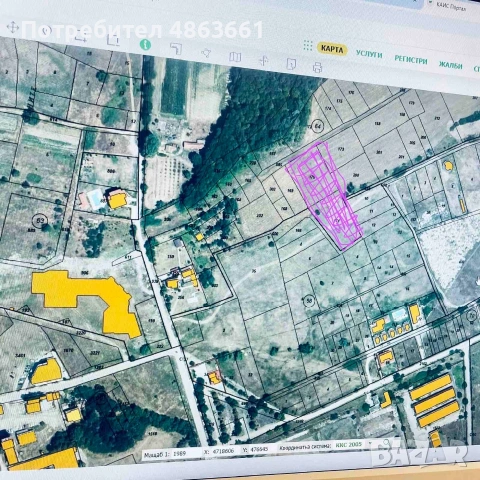Image resolution: width=480 pixels, height=480 pixels.
Task: Open the document export icon
Action: pyautogui.click(x=291, y=64)
